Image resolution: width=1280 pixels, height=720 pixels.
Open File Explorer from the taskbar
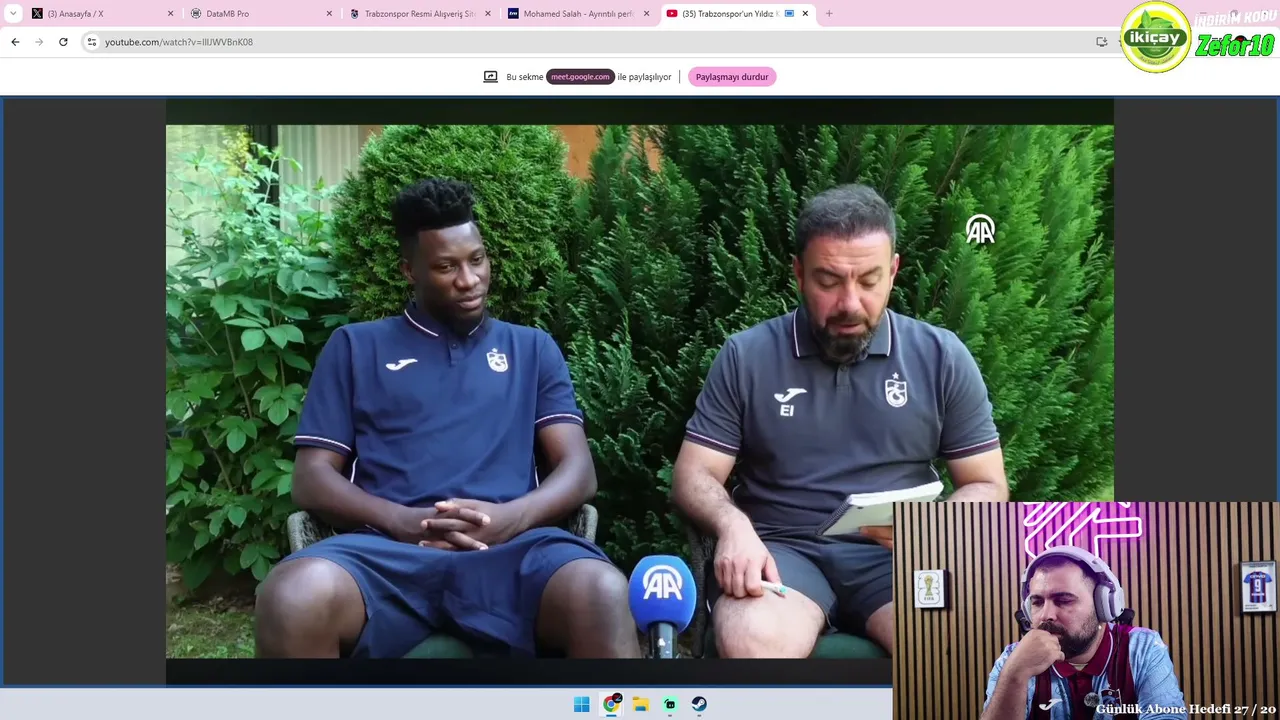click(640, 704)
